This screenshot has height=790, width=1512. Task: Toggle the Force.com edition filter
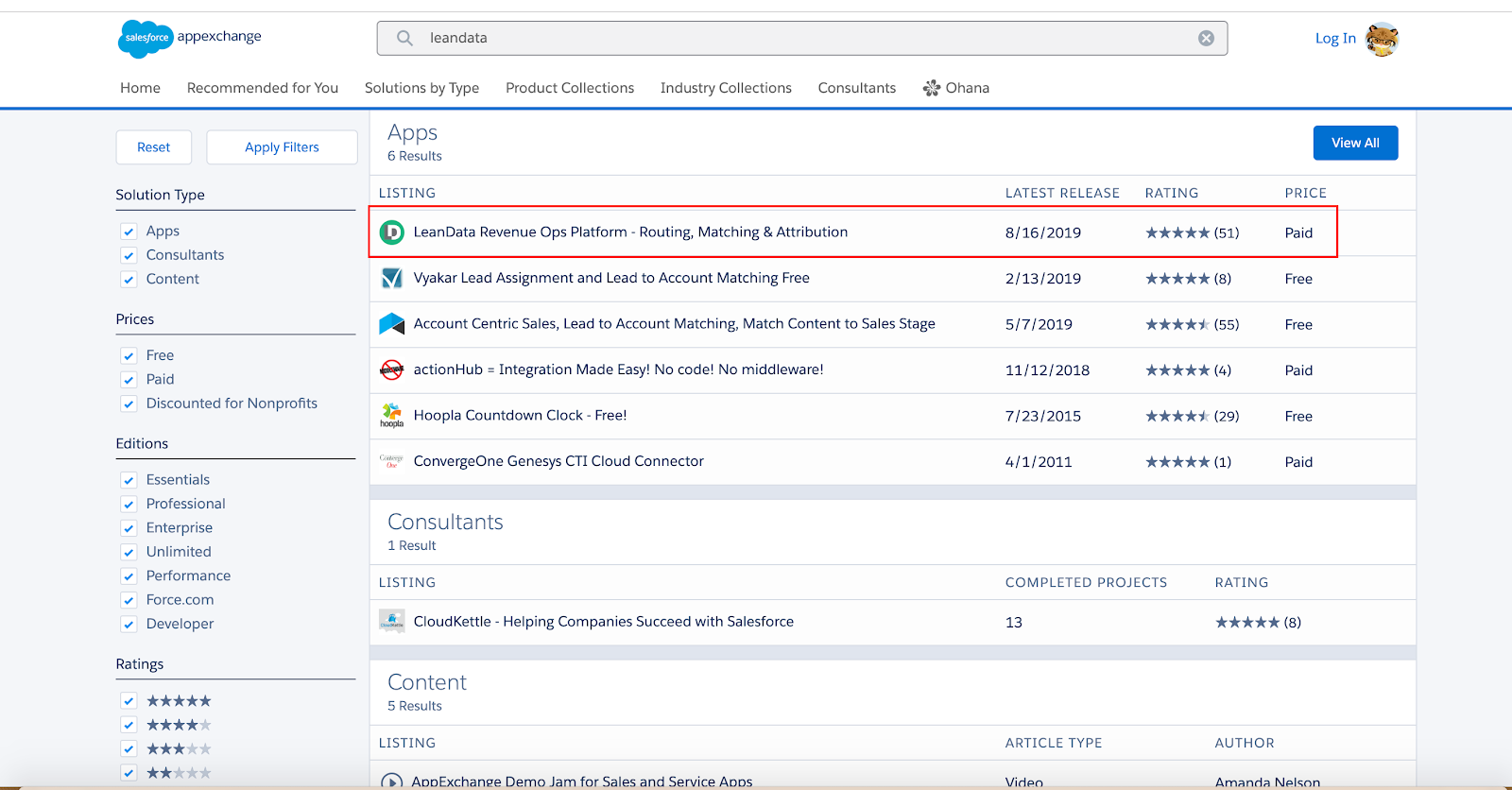pos(129,600)
